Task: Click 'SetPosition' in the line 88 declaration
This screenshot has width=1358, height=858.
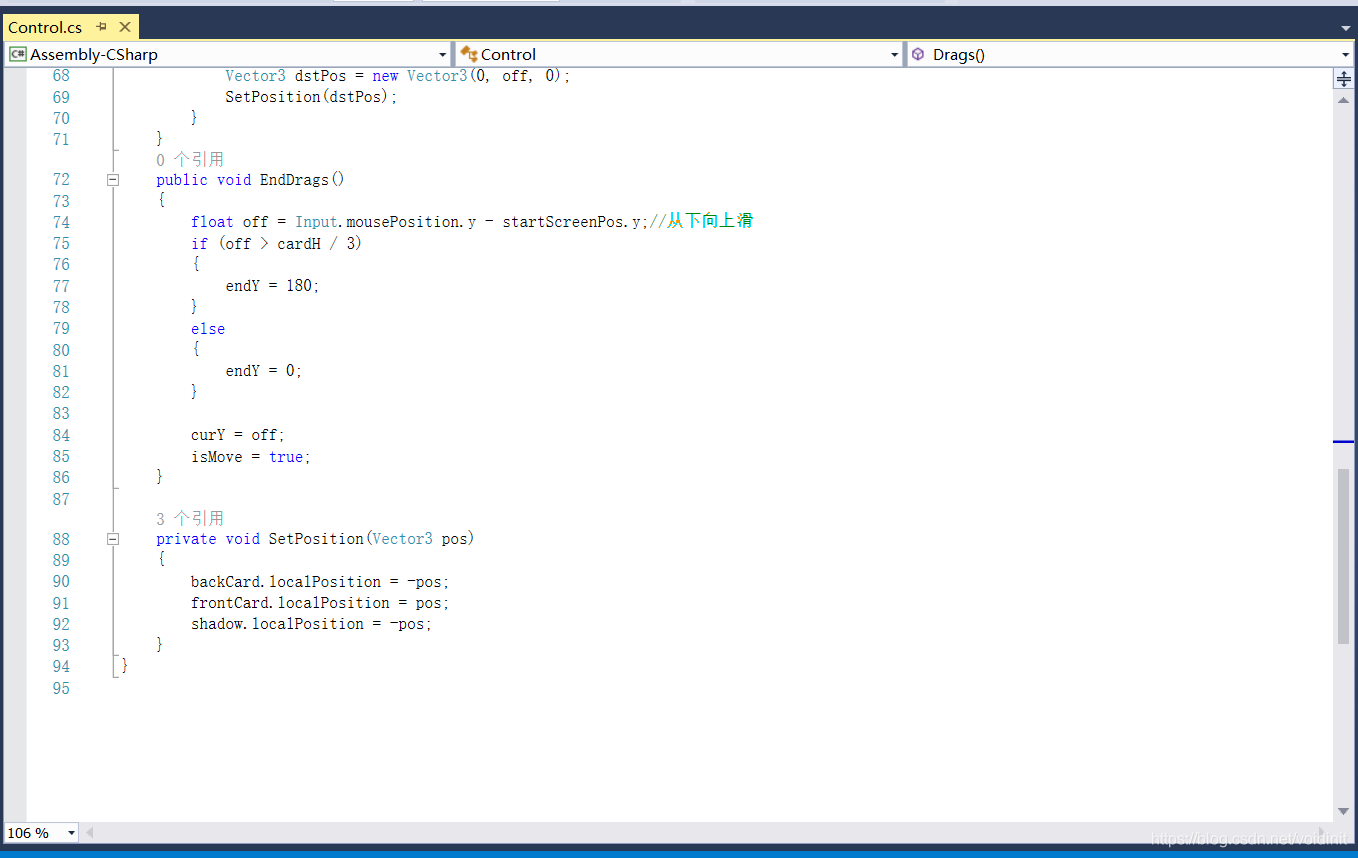Action: point(316,539)
